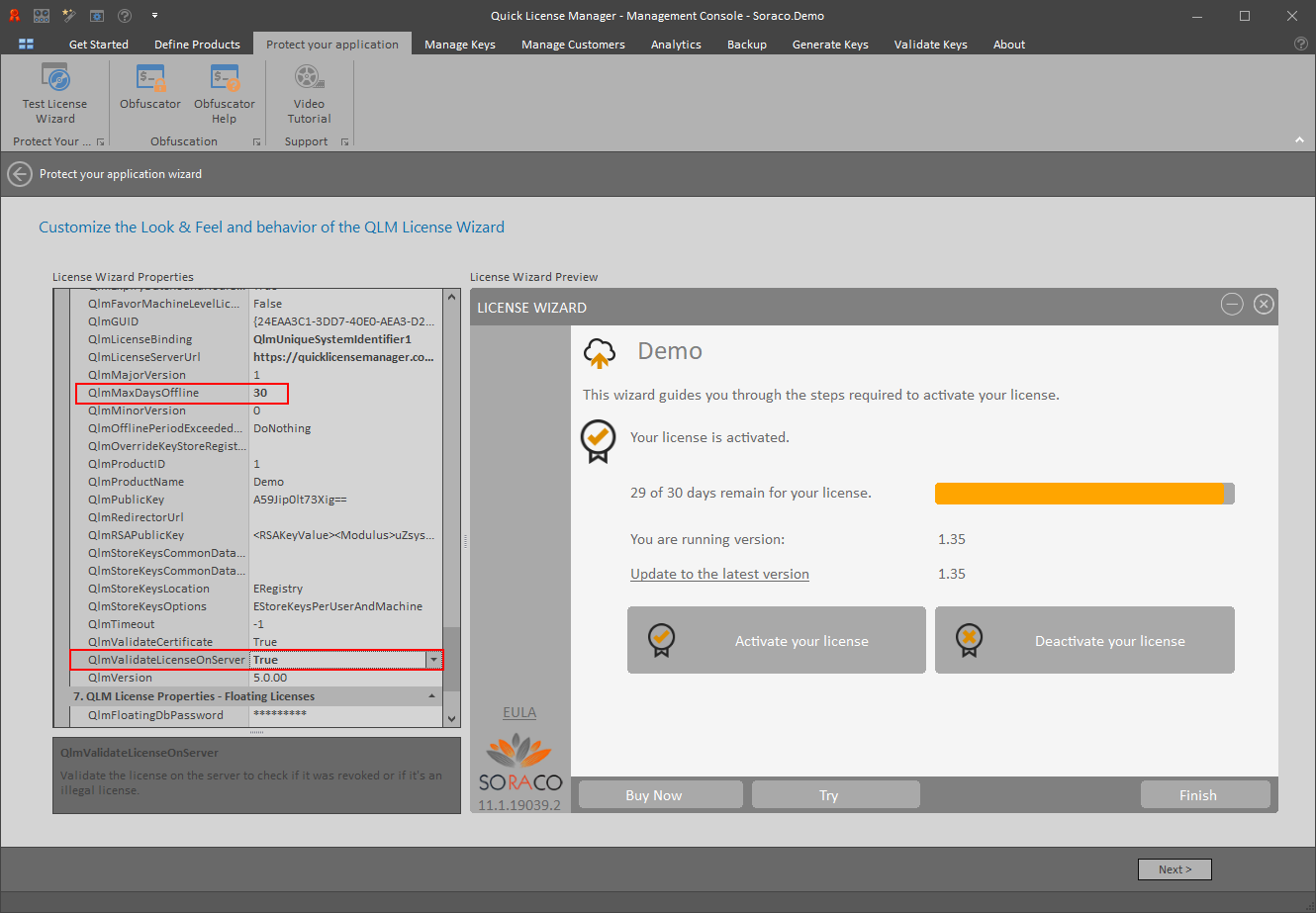Open the Manage Customers tab
1316x913 pixels.
coord(573,45)
